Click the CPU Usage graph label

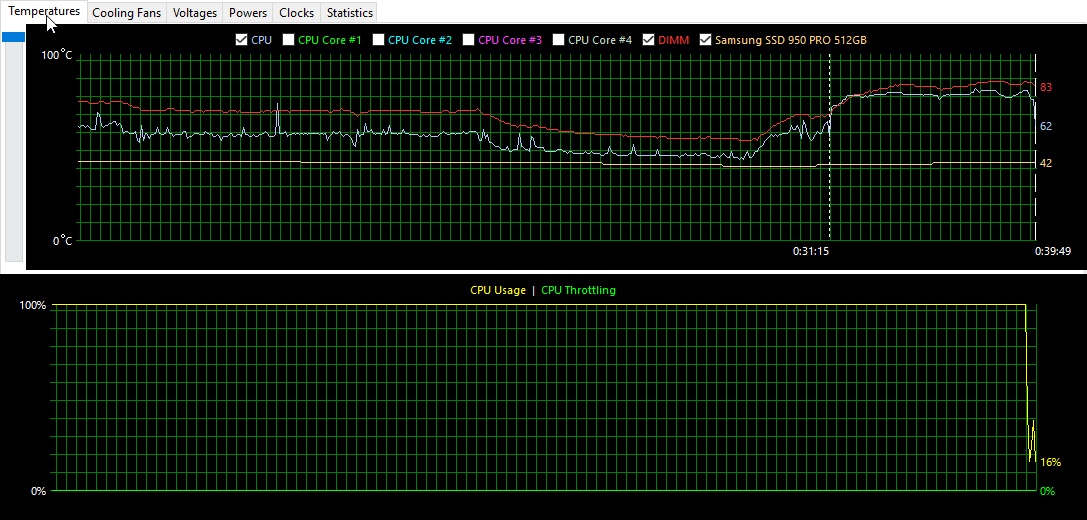tap(497, 290)
